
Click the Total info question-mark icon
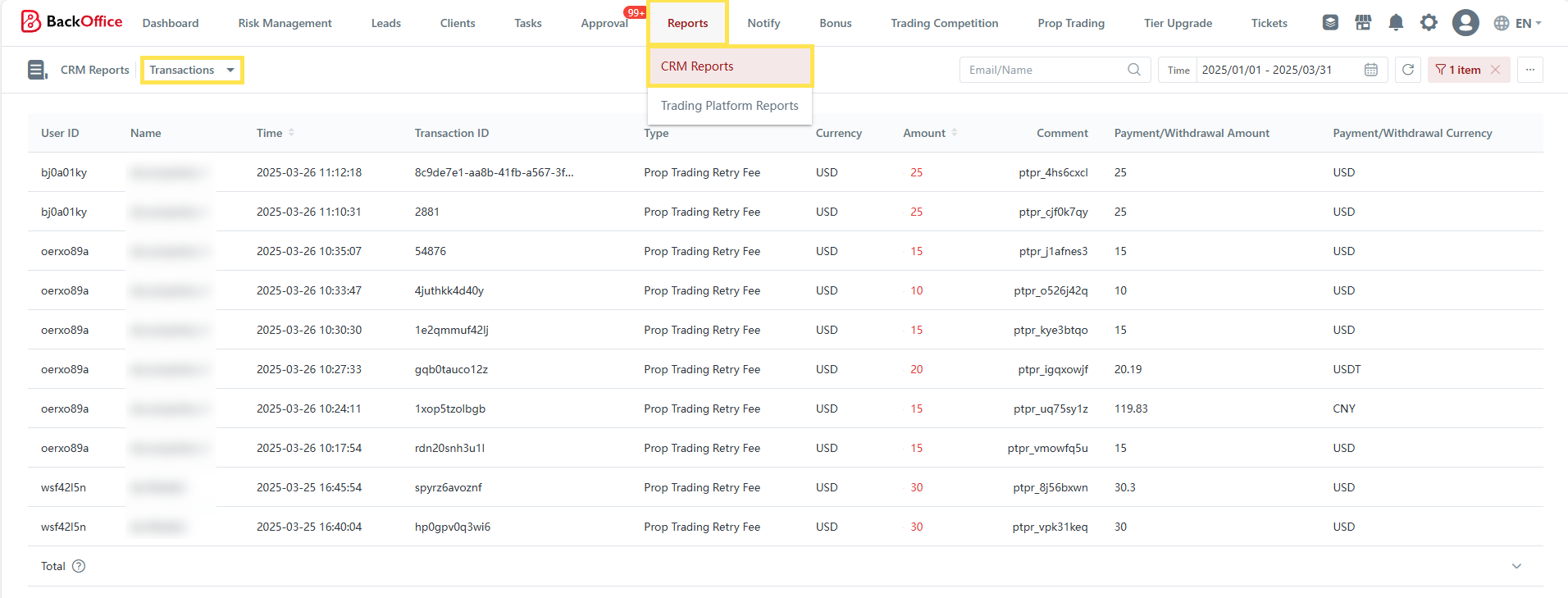79,566
